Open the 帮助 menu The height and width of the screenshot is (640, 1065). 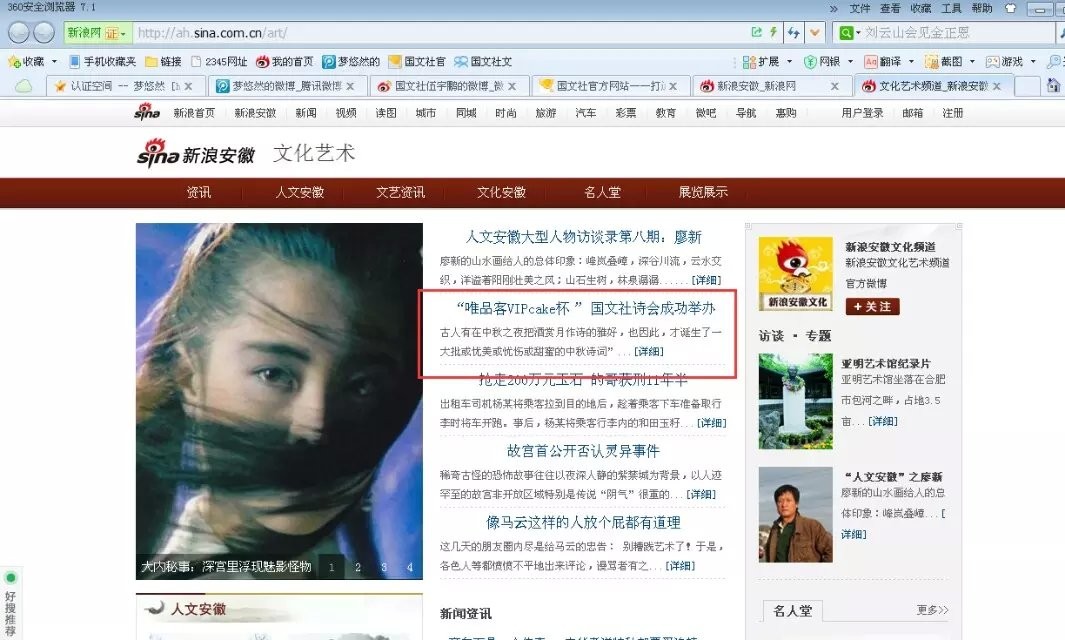[981, 8]
